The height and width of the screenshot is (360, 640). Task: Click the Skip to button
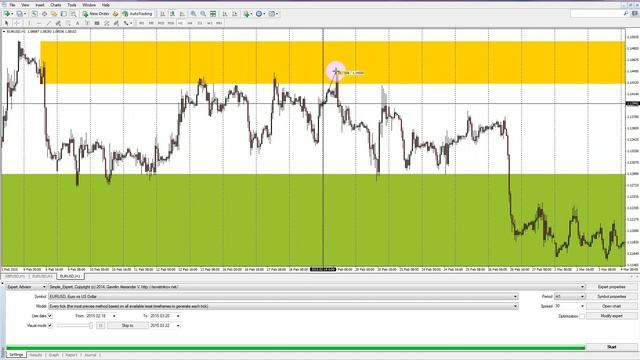click(127, 326)
